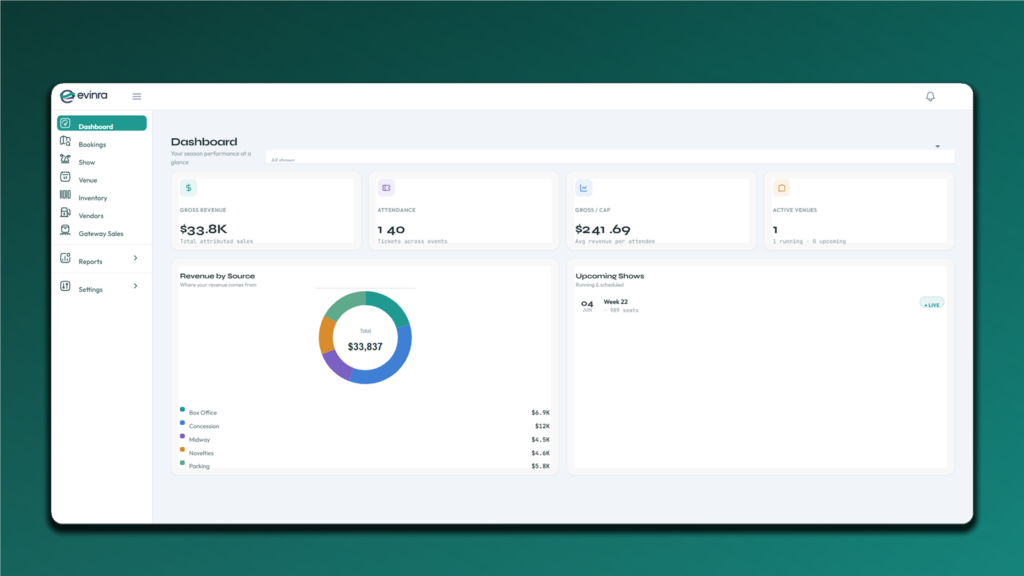Image resolution: width=1024 pixels, height=576 pixels.
Task: Open the Inventory menu item
Action: (x=93, y=198)
